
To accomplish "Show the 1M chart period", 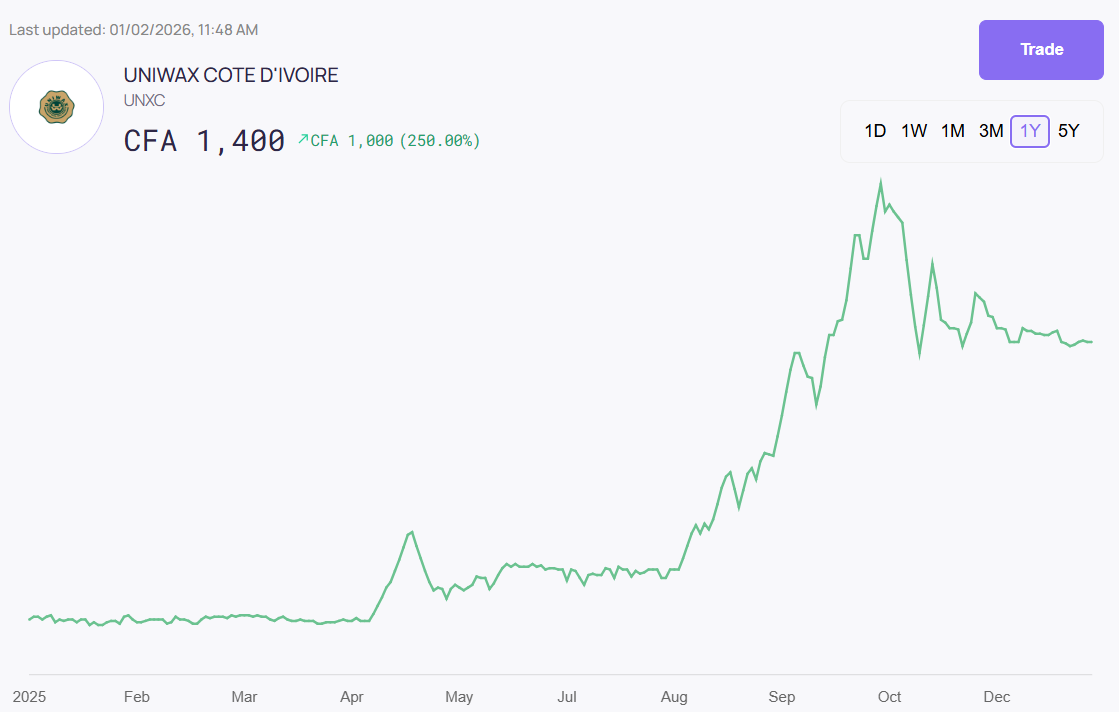I will [x=952, y=131].
